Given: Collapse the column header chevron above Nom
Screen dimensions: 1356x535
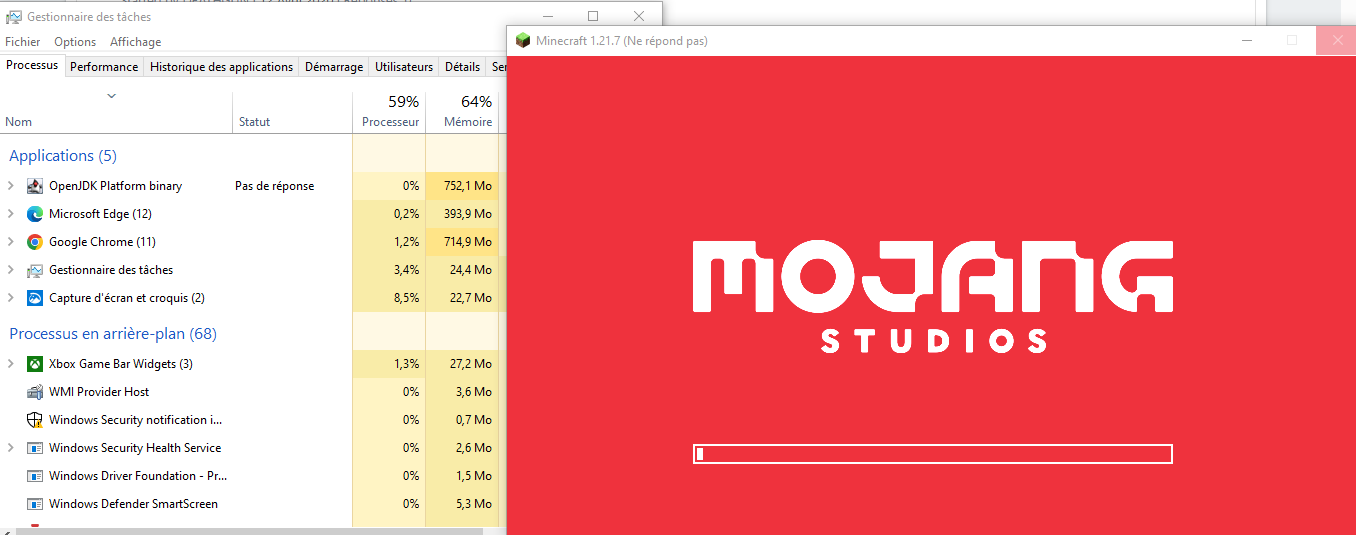Looking at the screenshot, I should (x=112, y=96).
